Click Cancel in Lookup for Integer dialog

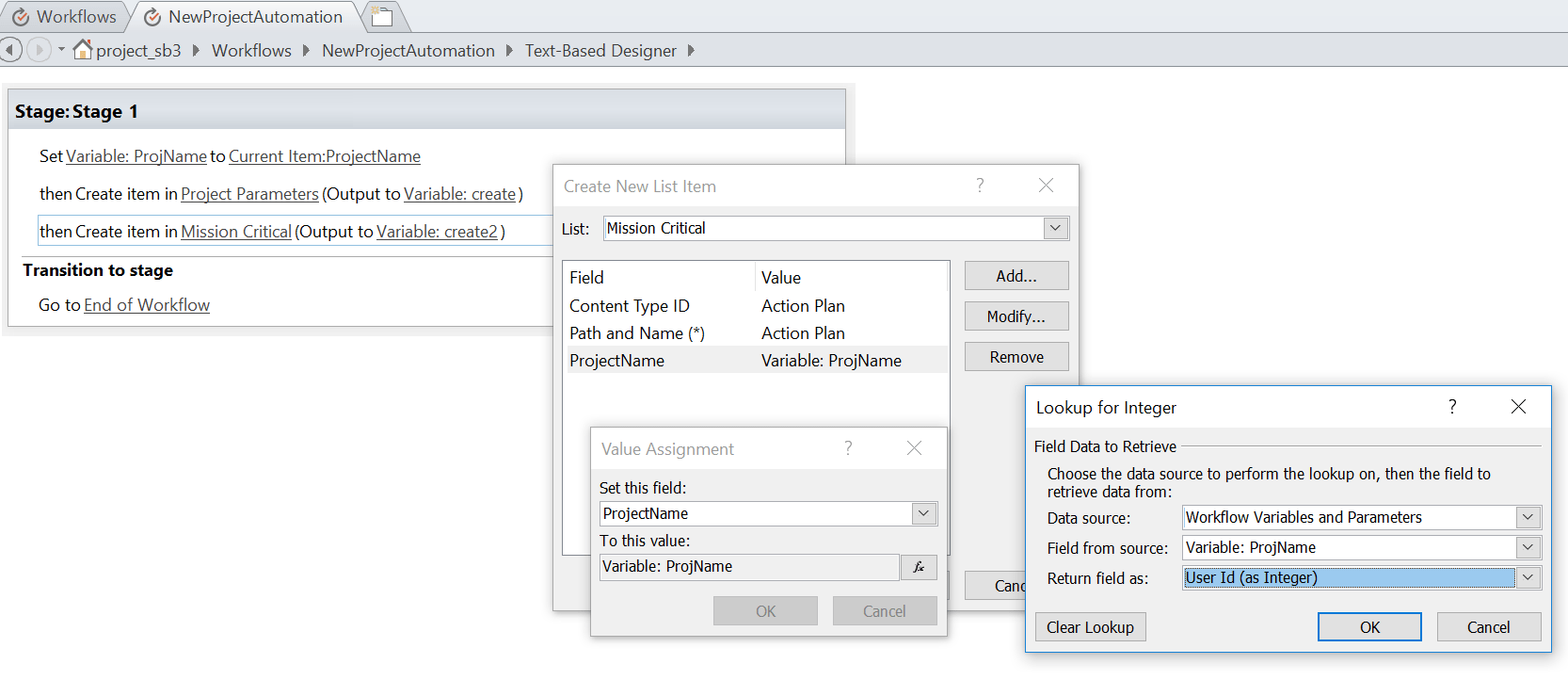pos(1489,627)
